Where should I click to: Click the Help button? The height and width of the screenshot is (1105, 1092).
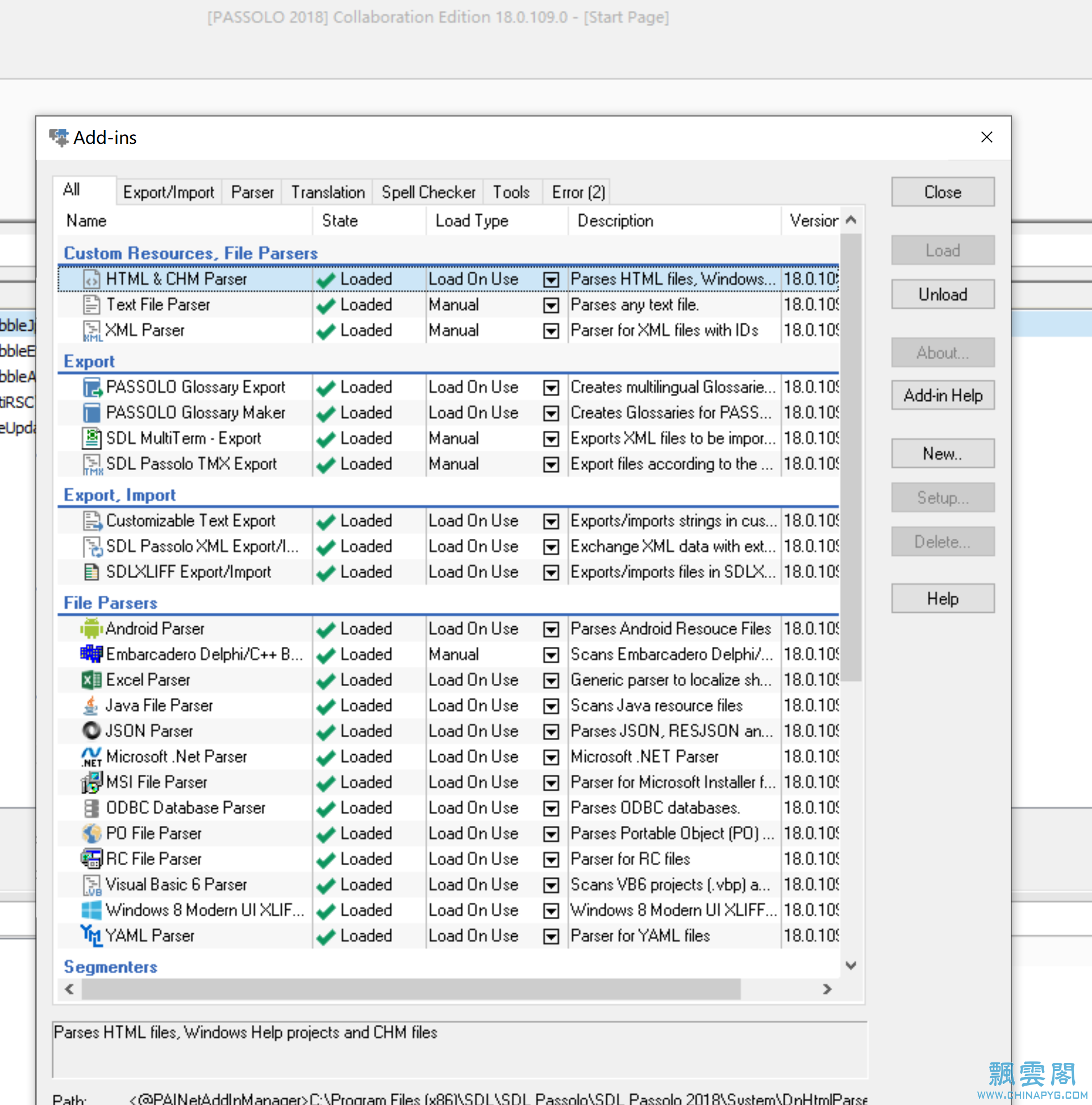point(943,599)
